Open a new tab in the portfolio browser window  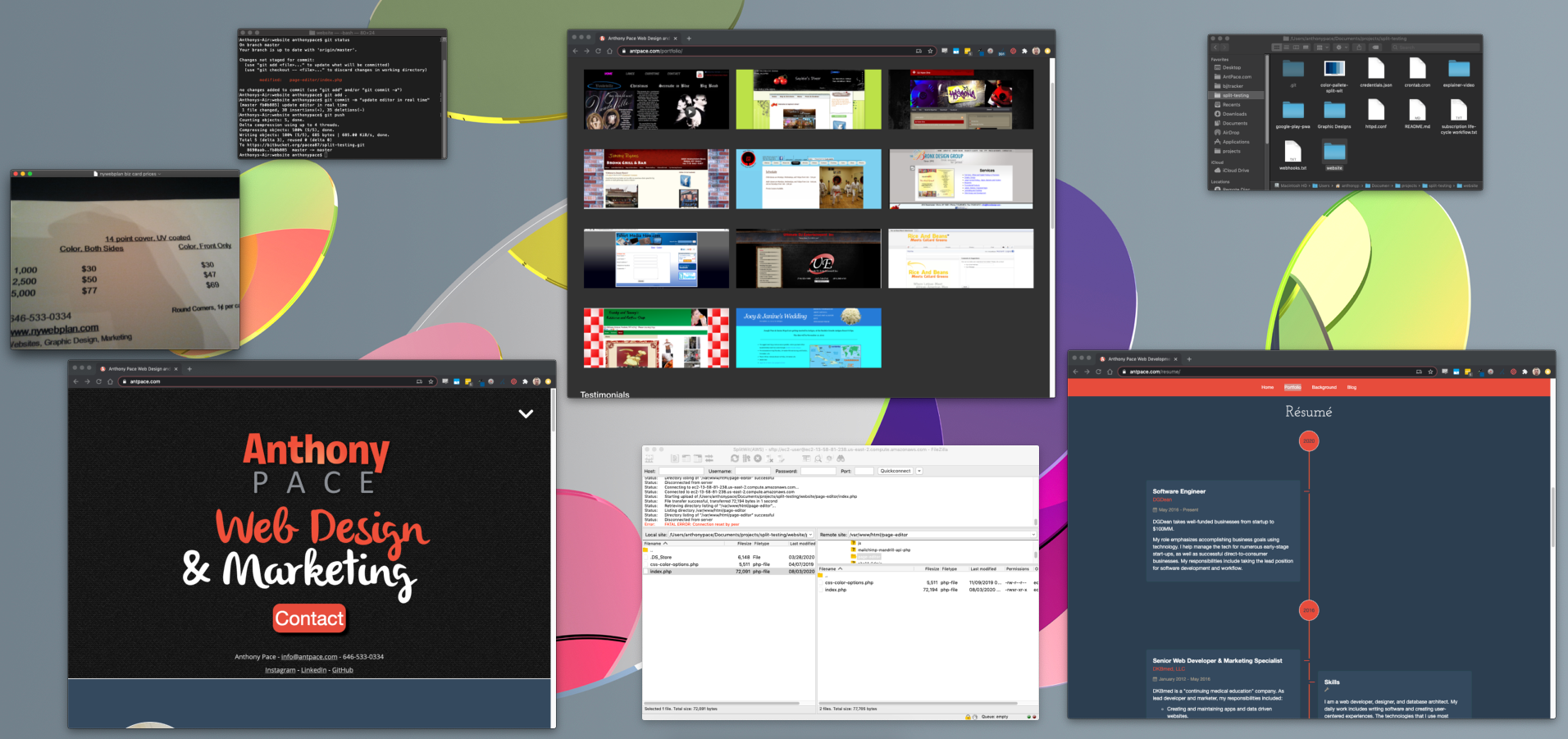[689, 38]
